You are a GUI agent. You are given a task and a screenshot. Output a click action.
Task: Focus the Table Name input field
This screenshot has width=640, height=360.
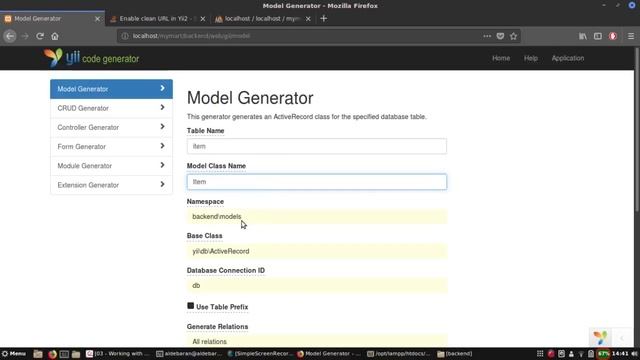(x=317, y=146)
